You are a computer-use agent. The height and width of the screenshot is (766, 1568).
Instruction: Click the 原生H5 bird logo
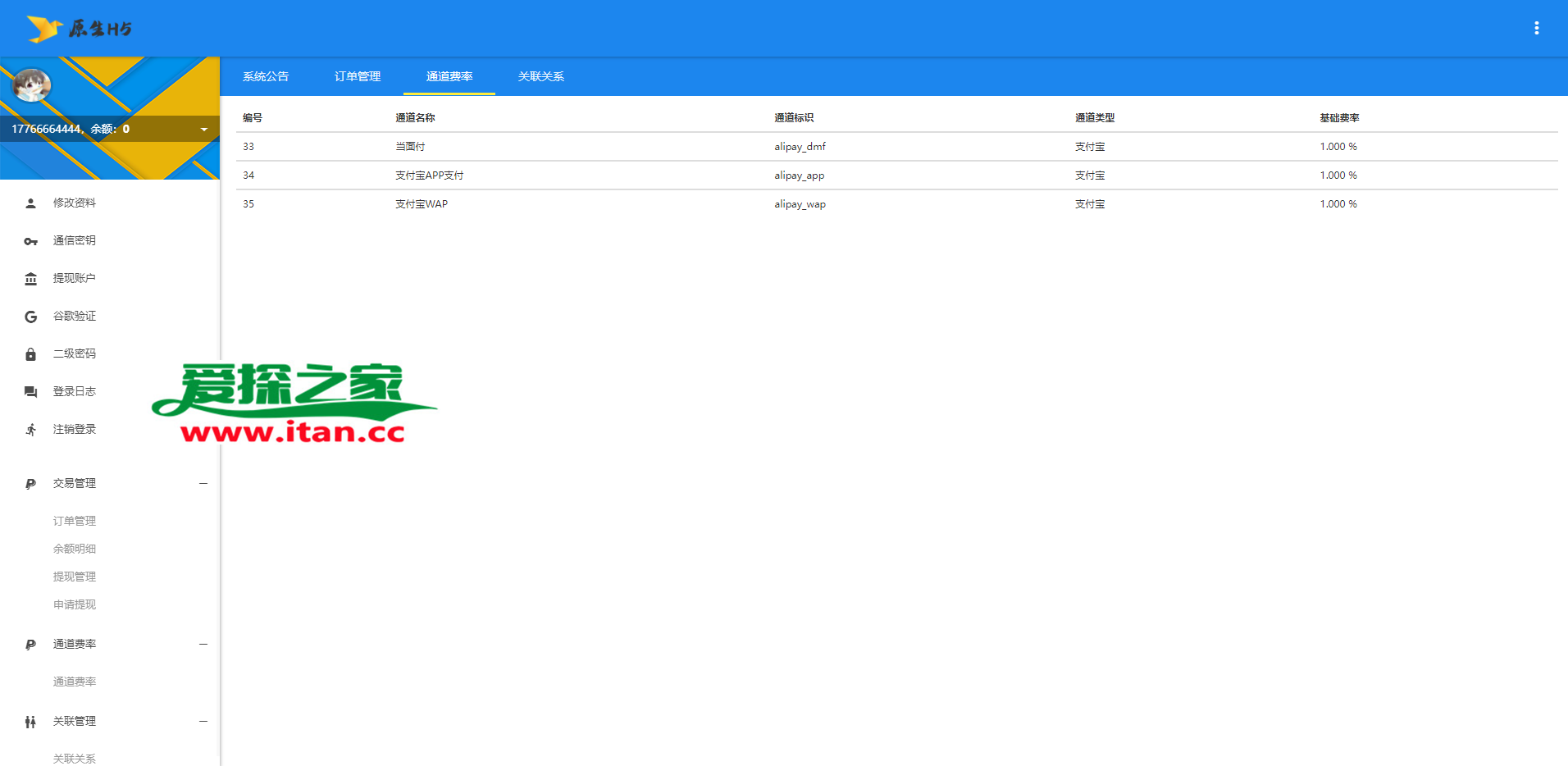coord(44,29)
